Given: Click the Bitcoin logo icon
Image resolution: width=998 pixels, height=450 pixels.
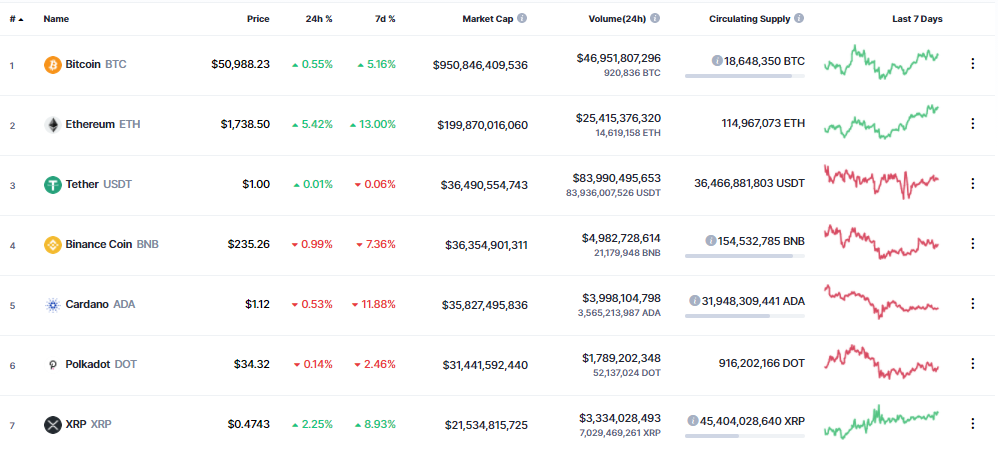Looking at the screenshot, I should coord(52,65).
